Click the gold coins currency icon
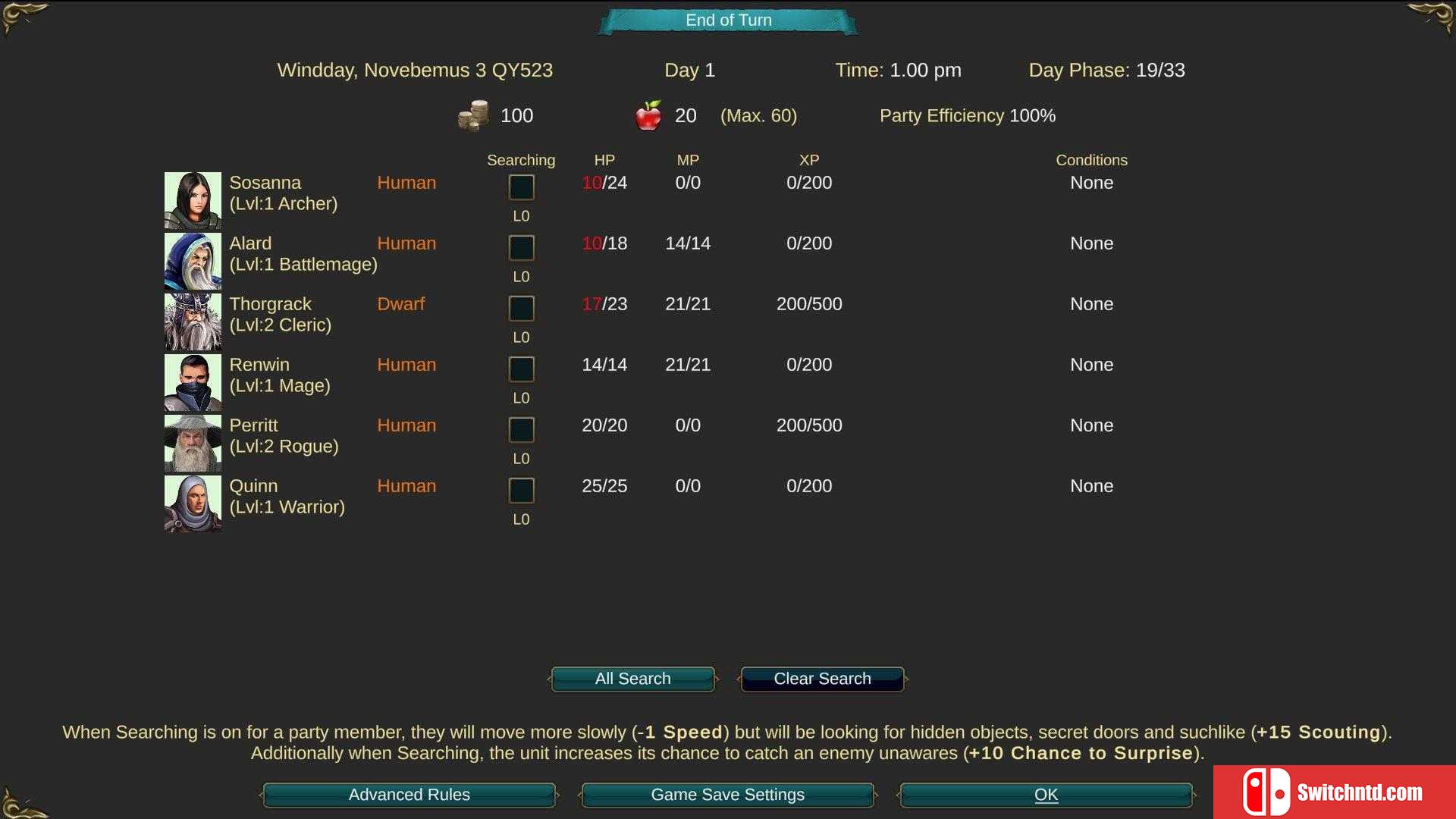 click(476, 115)
